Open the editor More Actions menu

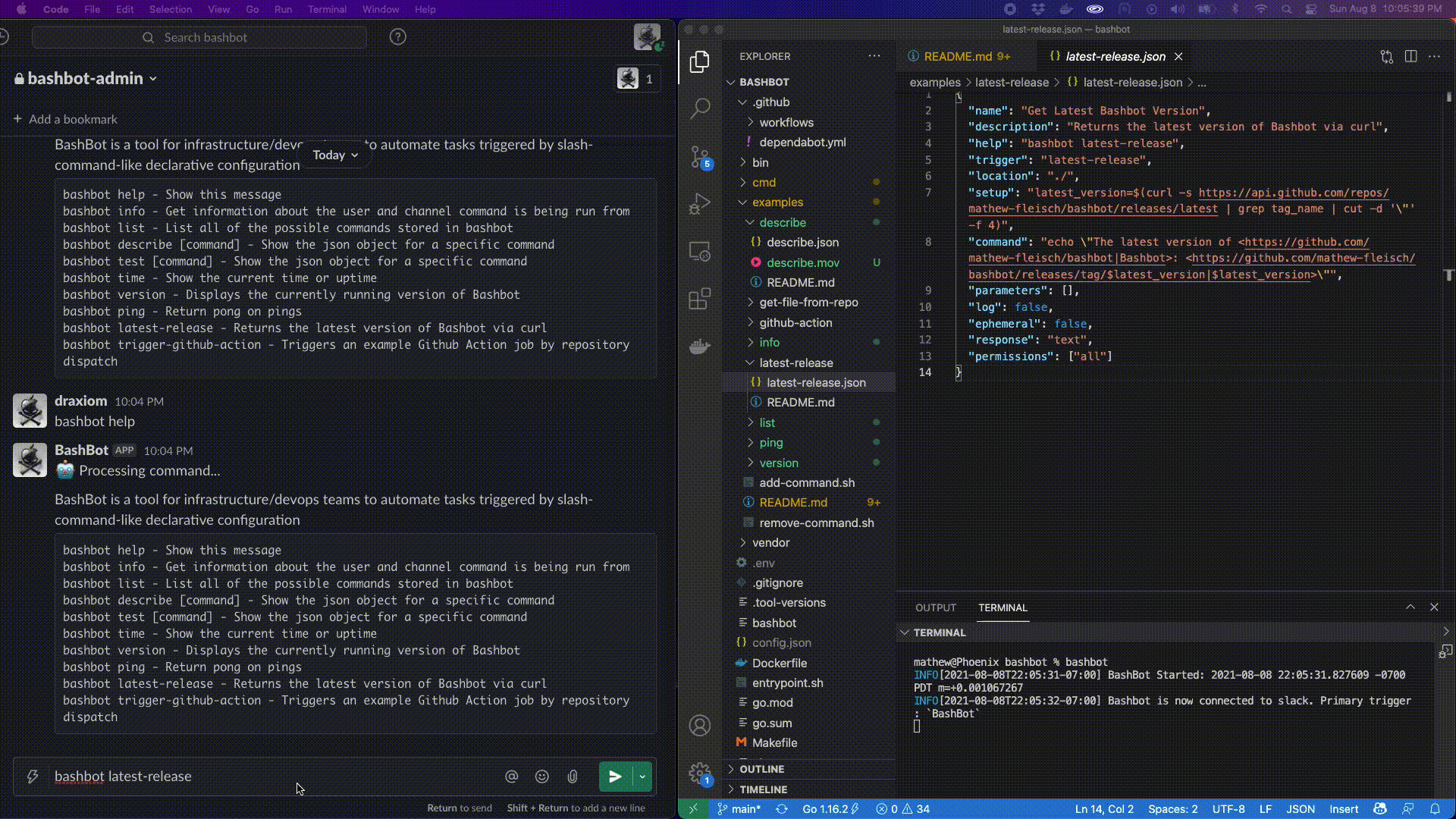click(1434, 56)
